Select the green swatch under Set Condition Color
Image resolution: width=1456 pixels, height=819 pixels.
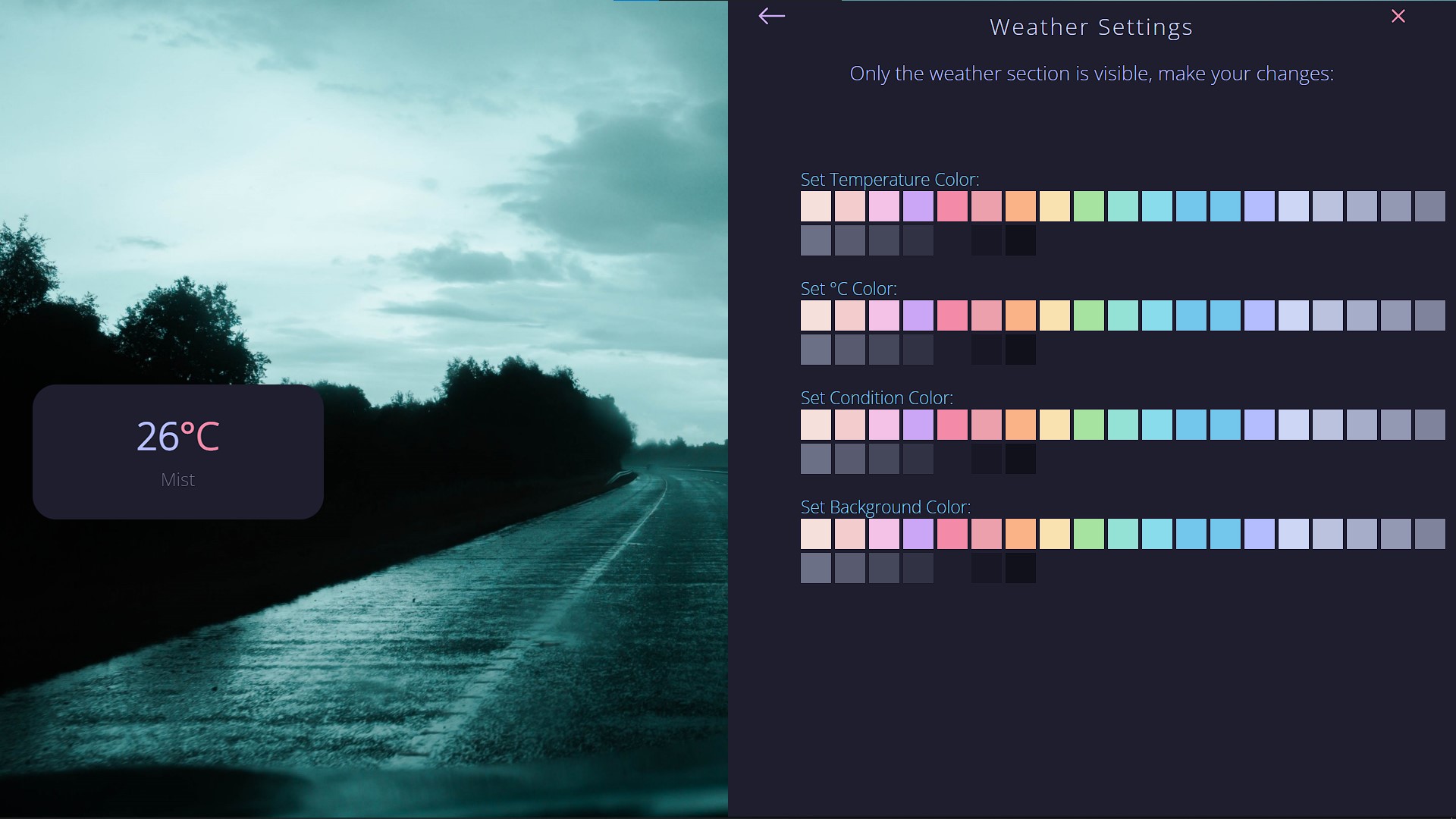click(1089, 425)
